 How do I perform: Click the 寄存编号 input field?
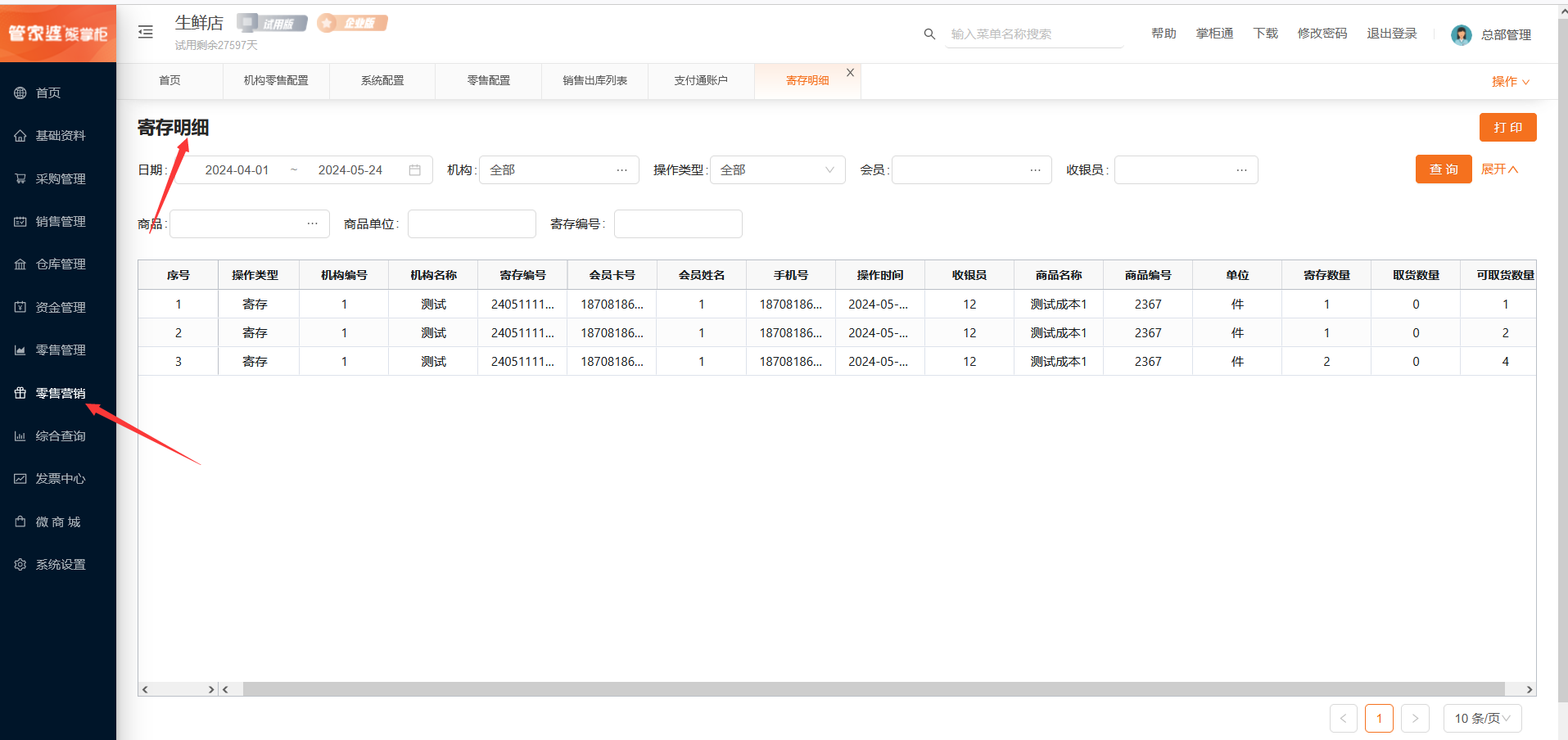point(678,223)
